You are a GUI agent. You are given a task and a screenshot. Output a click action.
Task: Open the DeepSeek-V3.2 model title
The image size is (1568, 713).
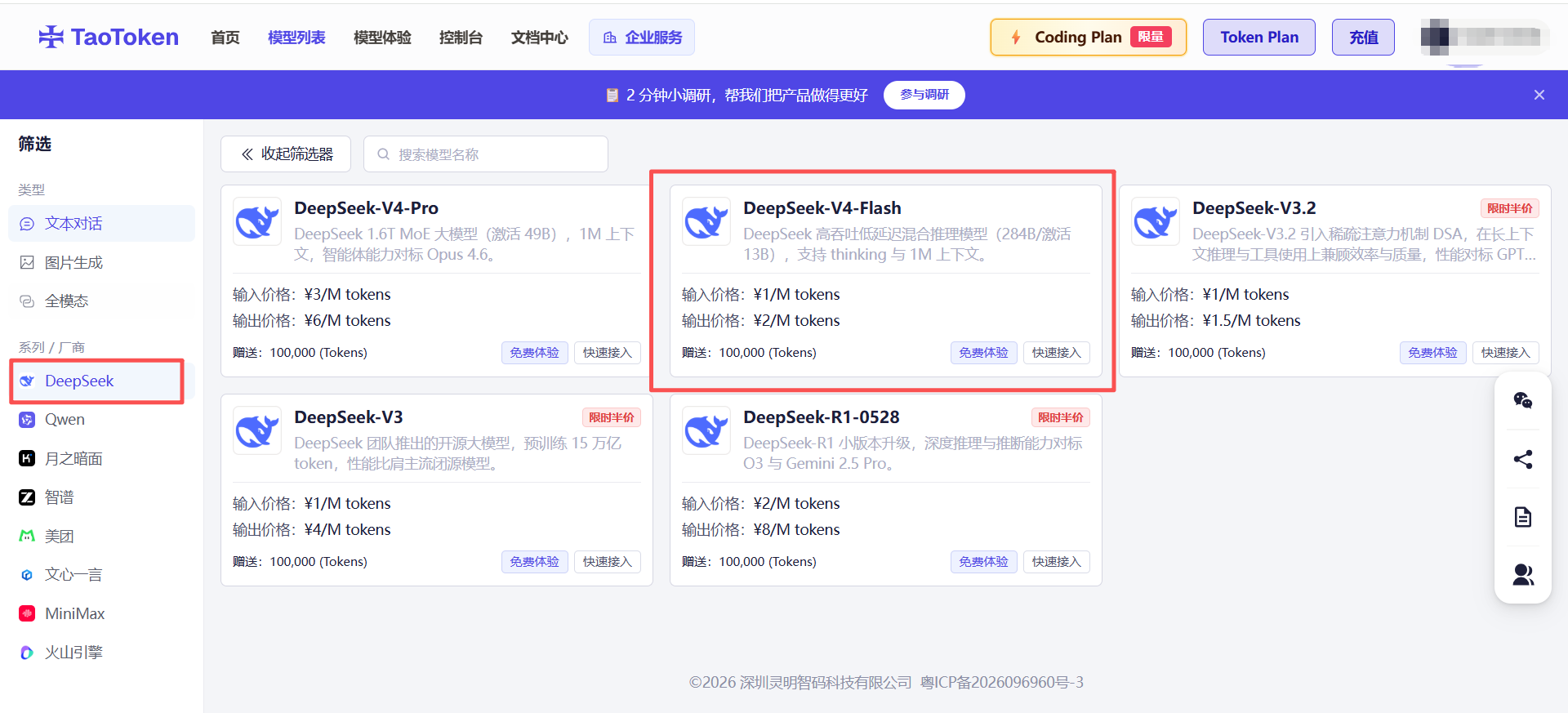[x=1254, y=208]
